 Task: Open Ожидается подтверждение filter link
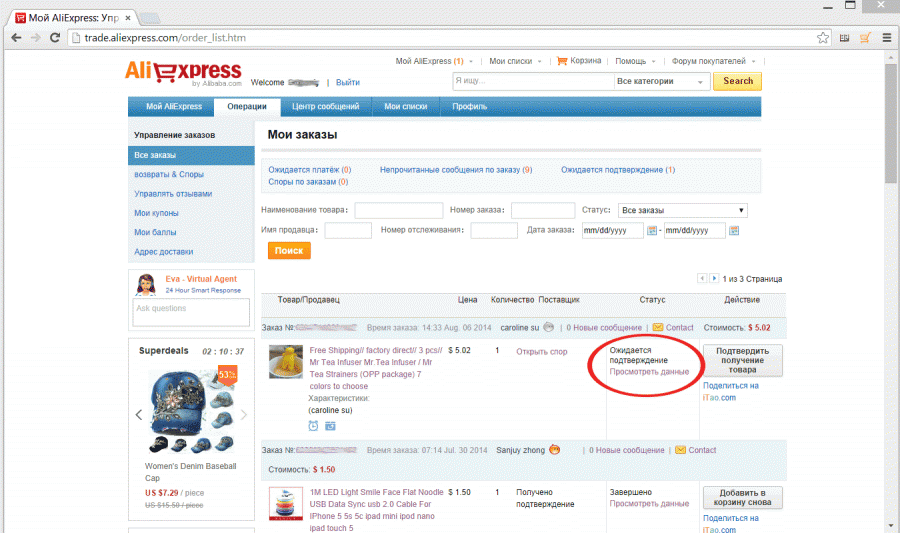point(618,170)
